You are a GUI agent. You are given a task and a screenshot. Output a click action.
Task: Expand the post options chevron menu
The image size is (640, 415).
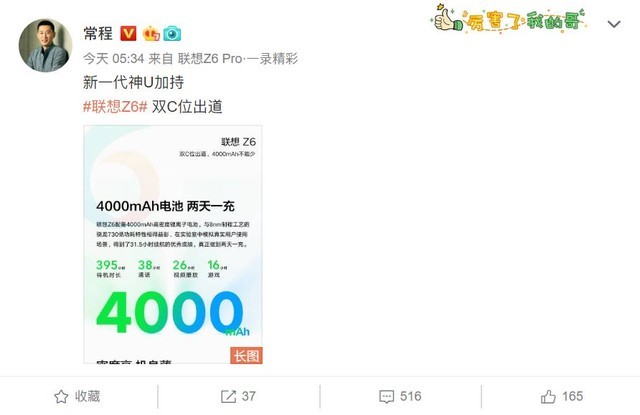(x=614, y=24)
